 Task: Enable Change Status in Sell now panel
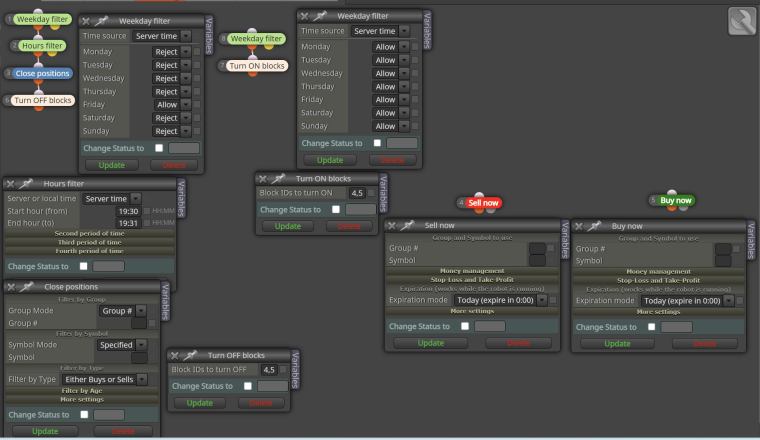pos(465,326)
